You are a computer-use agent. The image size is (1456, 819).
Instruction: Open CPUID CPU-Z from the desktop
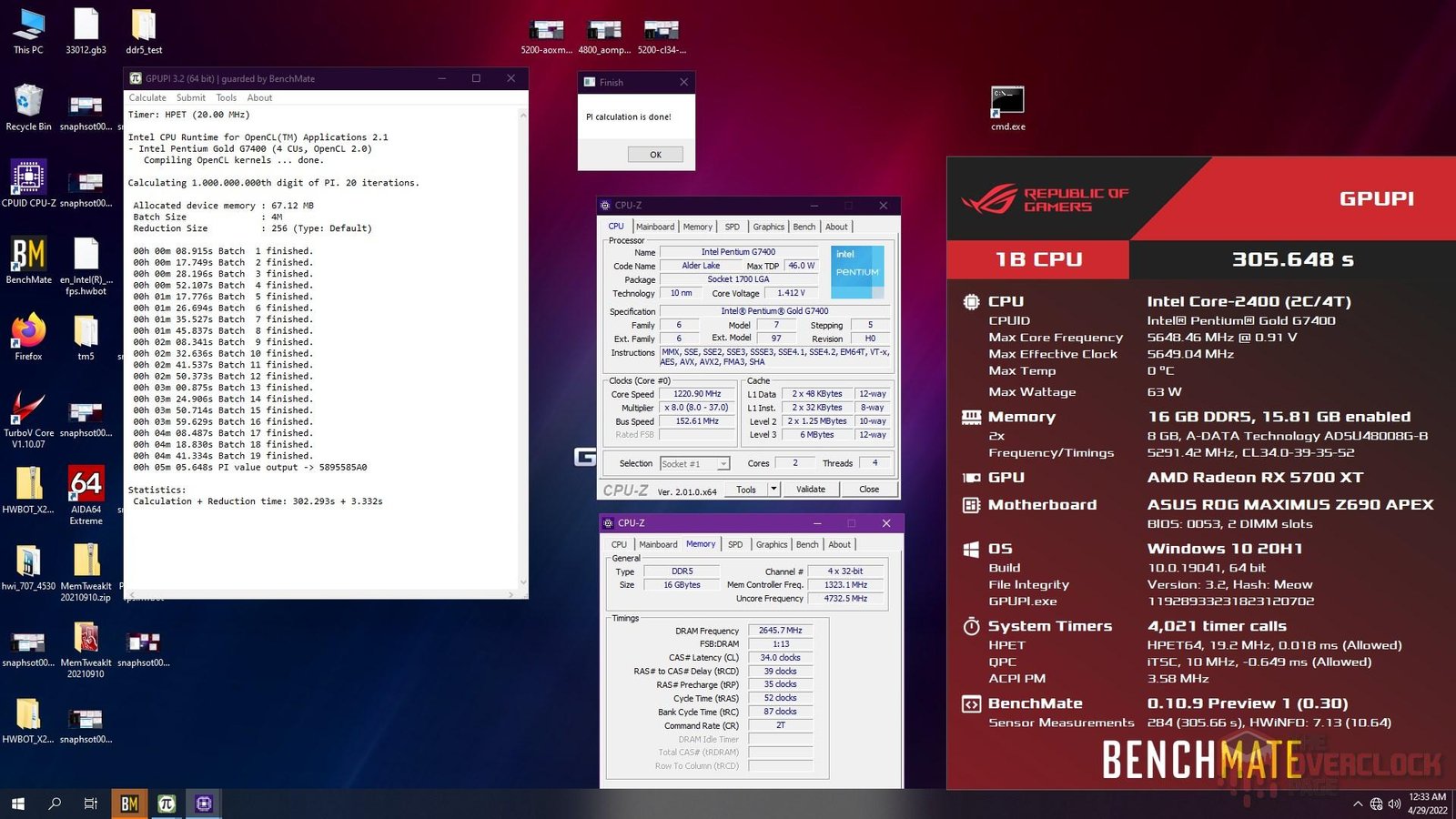pos(27,177)
